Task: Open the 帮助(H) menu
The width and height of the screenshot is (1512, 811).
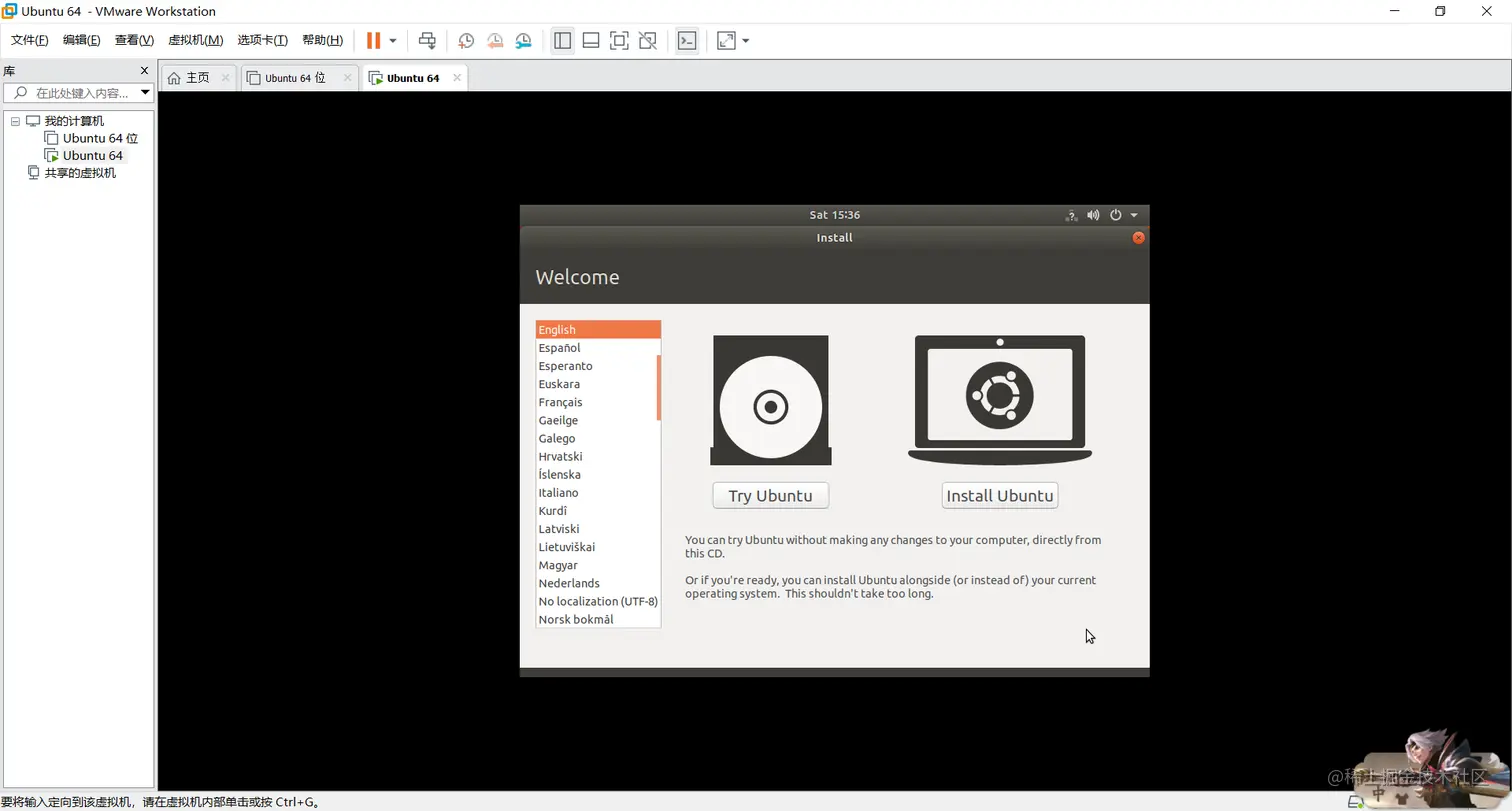Action: [322, 40]
